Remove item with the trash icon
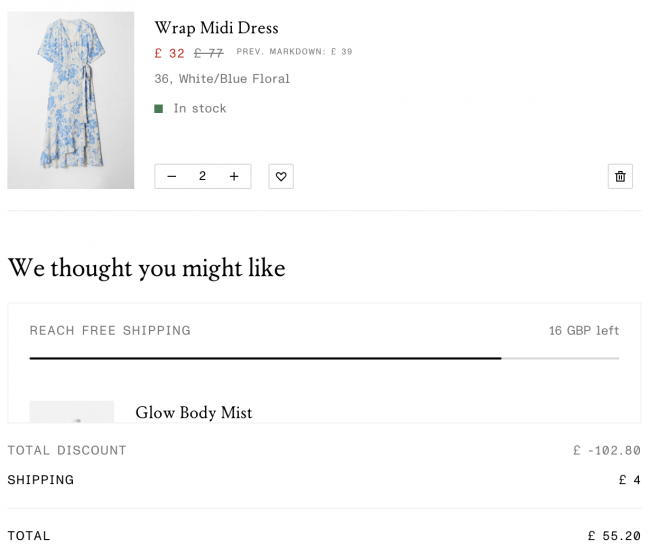Image resolution: width=650 pixels, height=548 pixels. (x=620, y=176)
